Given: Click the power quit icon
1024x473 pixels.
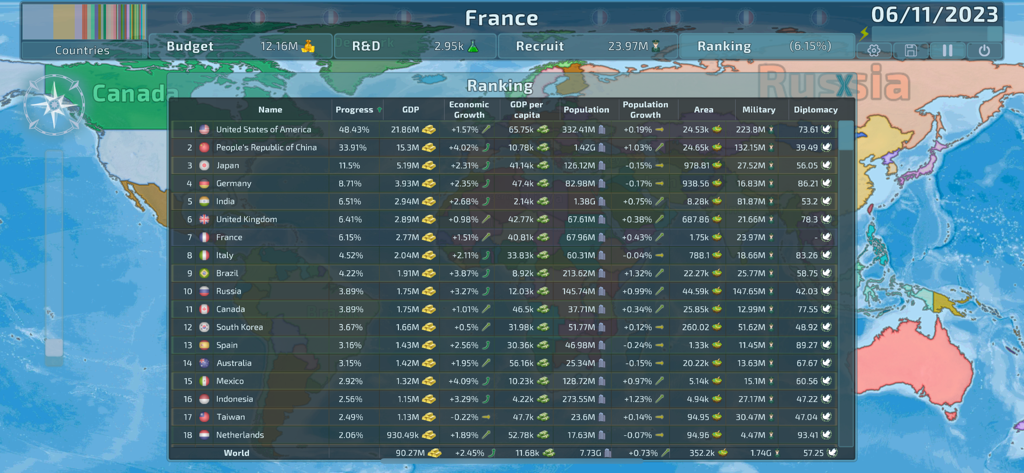Looking at the screenshot, I should coord(984,50).
